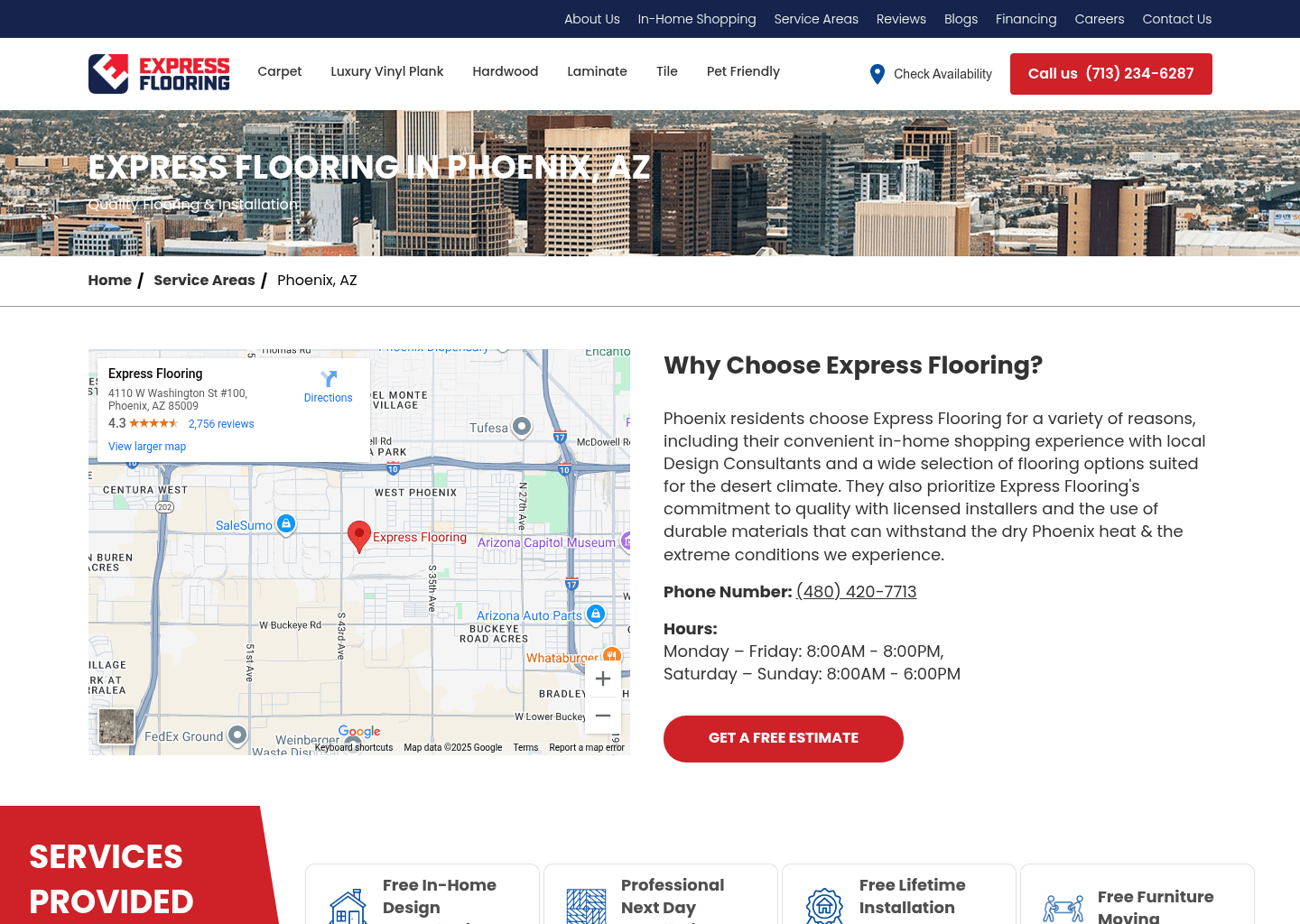Image resolution: width=1300 pixels, height=924 pixels.
Task: Open the Luxury Vinyl Plank menu
Action: coord(386,71)
